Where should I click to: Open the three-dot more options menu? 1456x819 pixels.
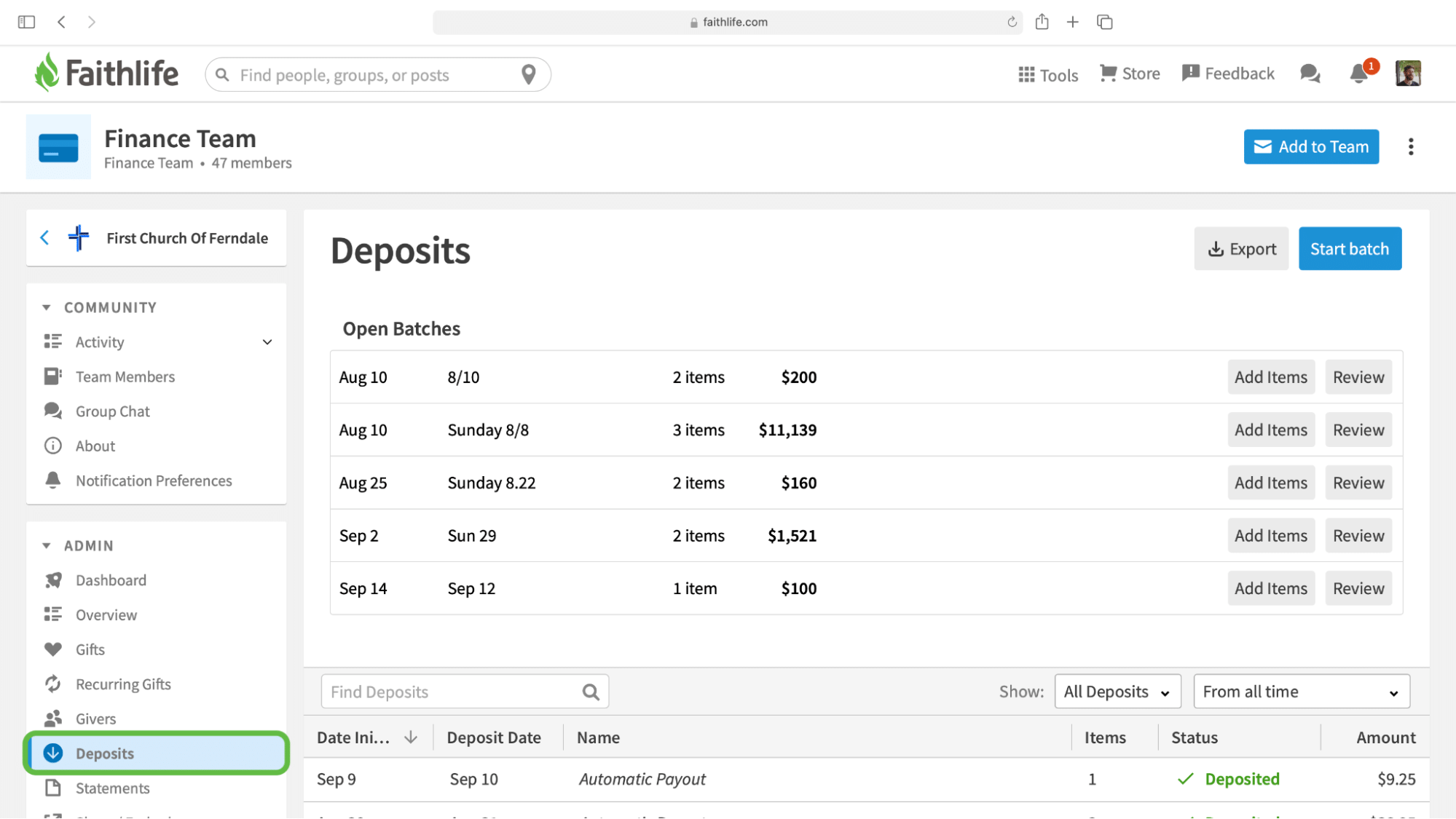click(1411, 147)
